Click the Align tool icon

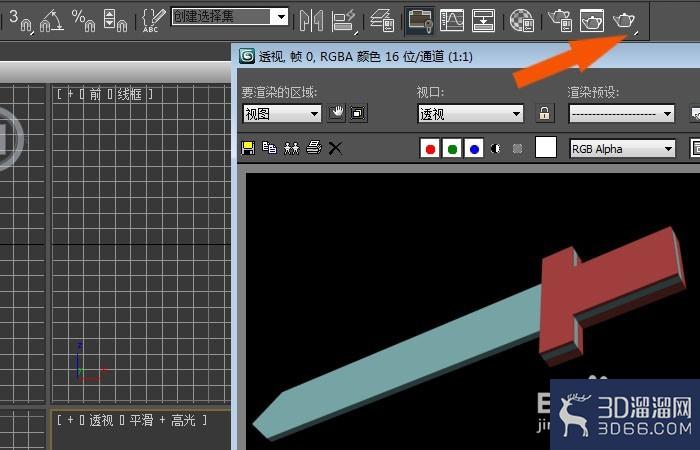[x=344, y=21]
